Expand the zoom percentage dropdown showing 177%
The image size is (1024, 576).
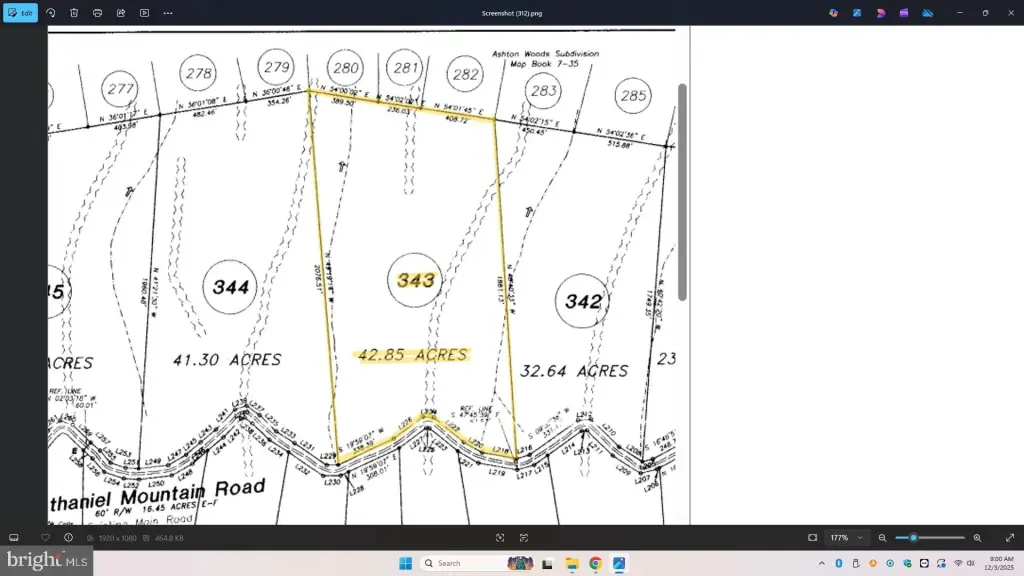click(x=848, y=538)
